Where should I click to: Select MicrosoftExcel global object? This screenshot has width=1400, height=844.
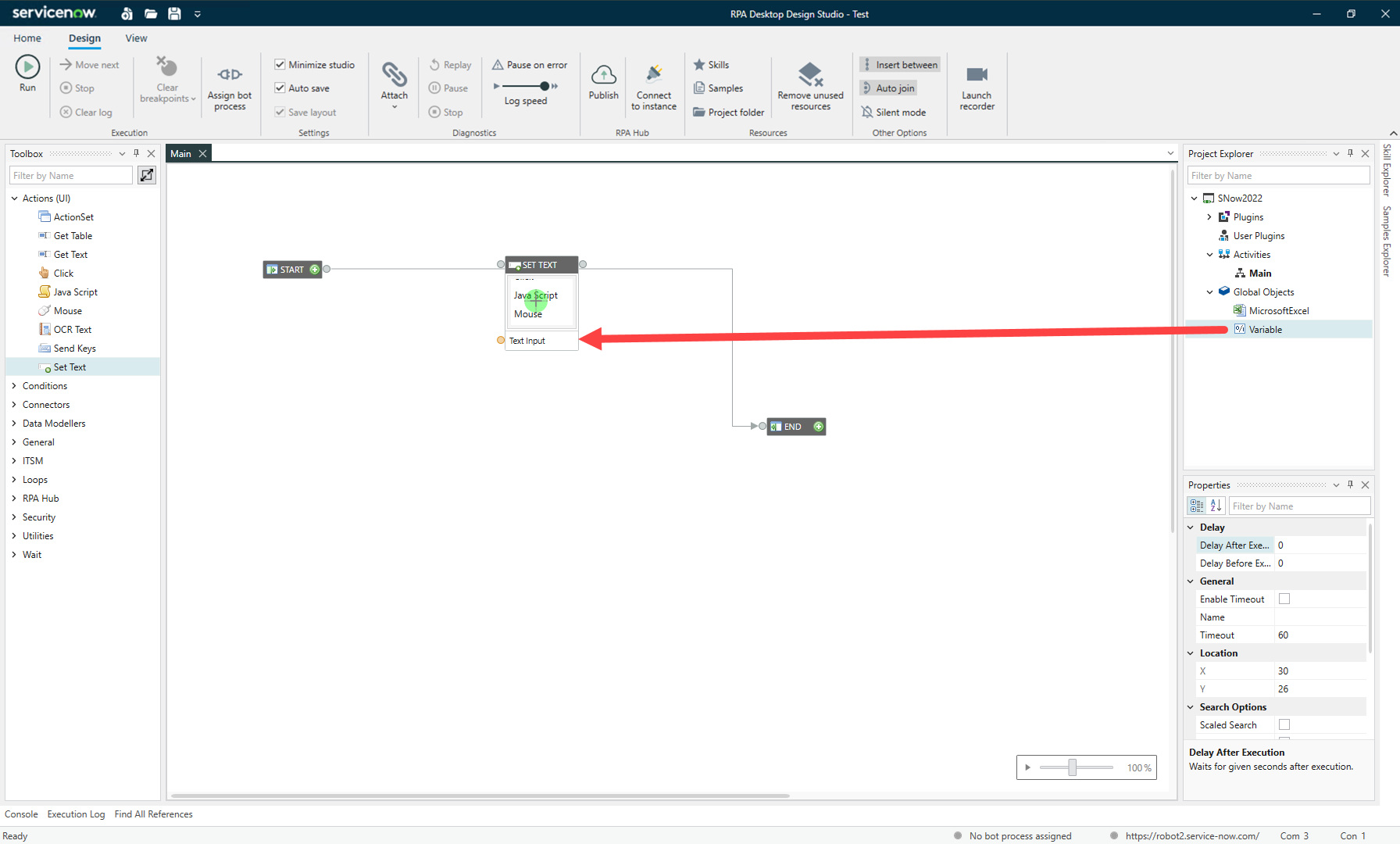coord(1278,311)
